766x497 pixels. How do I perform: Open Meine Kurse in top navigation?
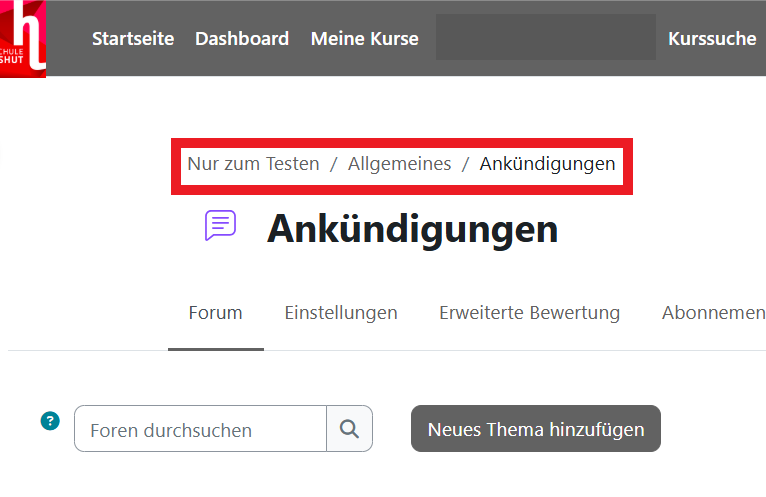point(364,39)
